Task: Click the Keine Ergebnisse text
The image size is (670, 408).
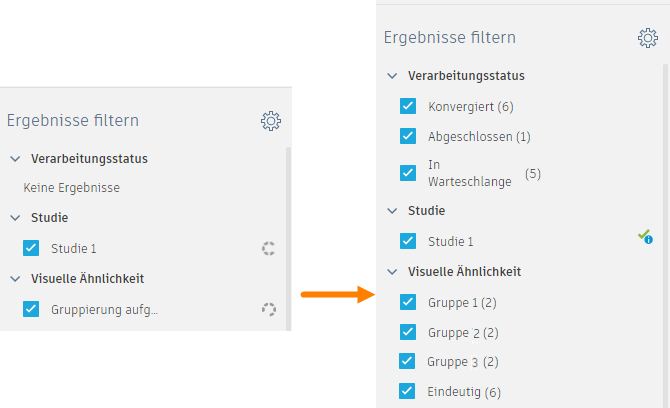Action: [72, 187]
